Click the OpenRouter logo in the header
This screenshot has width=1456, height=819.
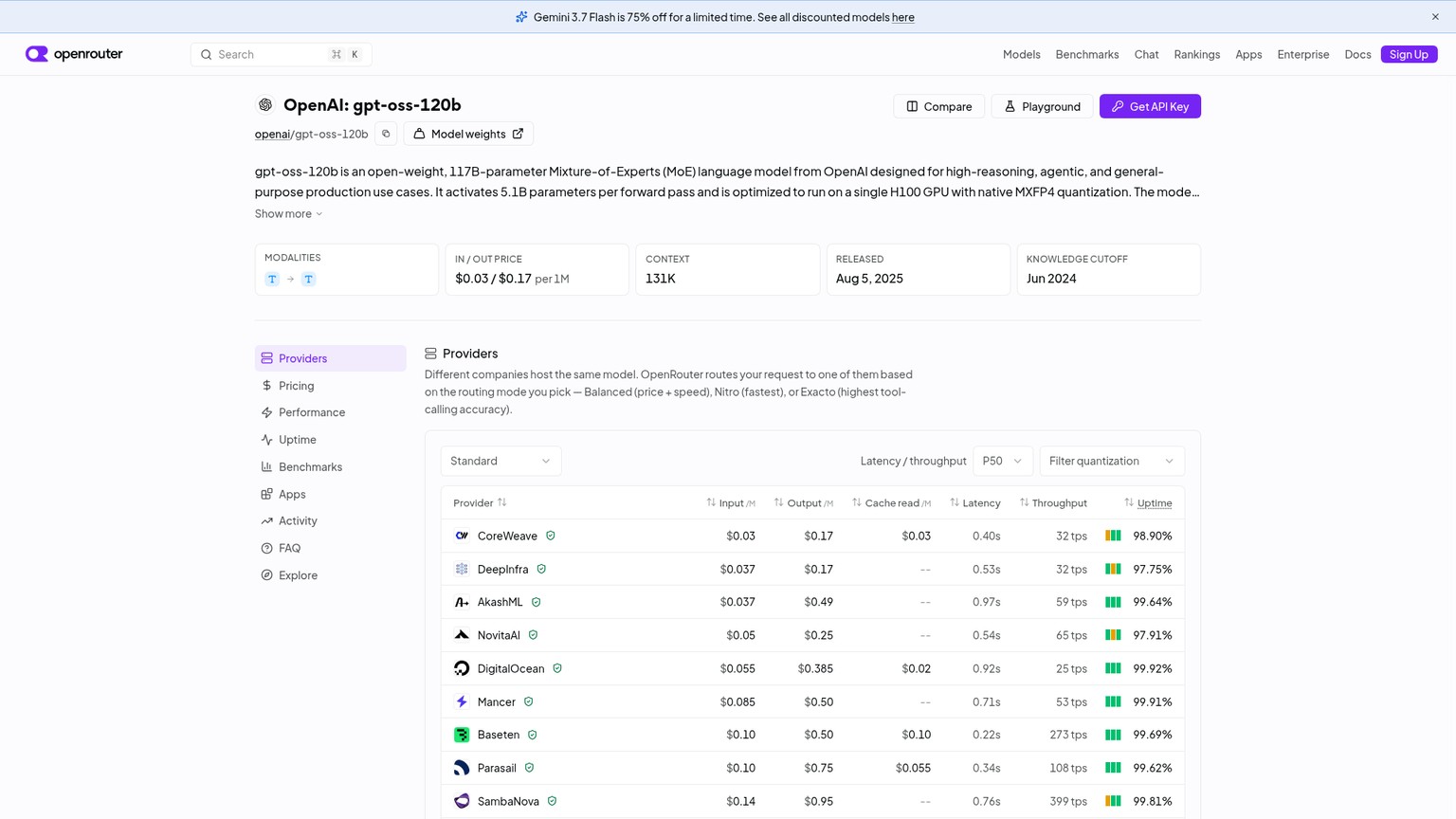(74, 54)
